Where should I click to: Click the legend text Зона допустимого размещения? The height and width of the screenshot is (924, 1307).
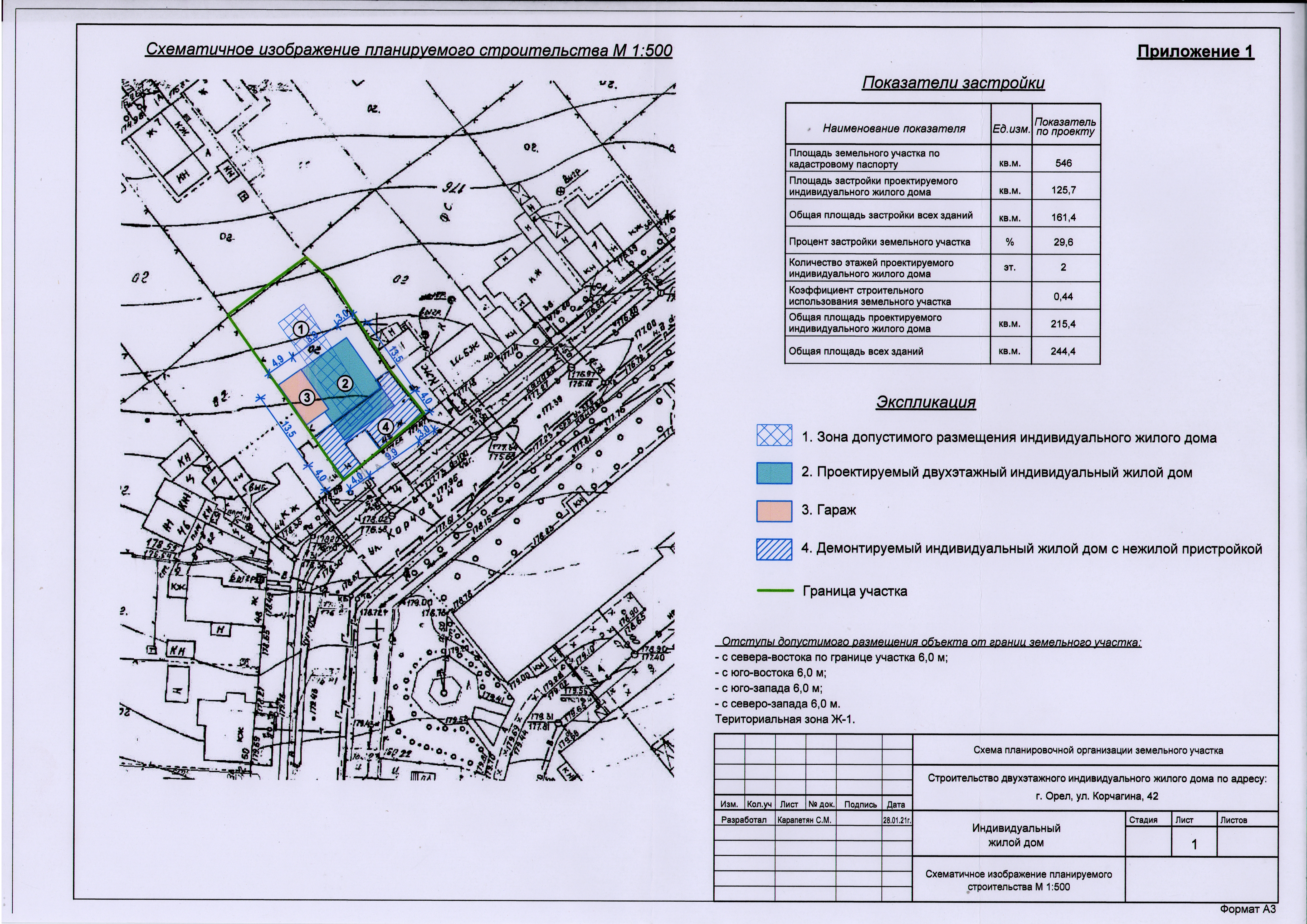[x=1009, y=438]
